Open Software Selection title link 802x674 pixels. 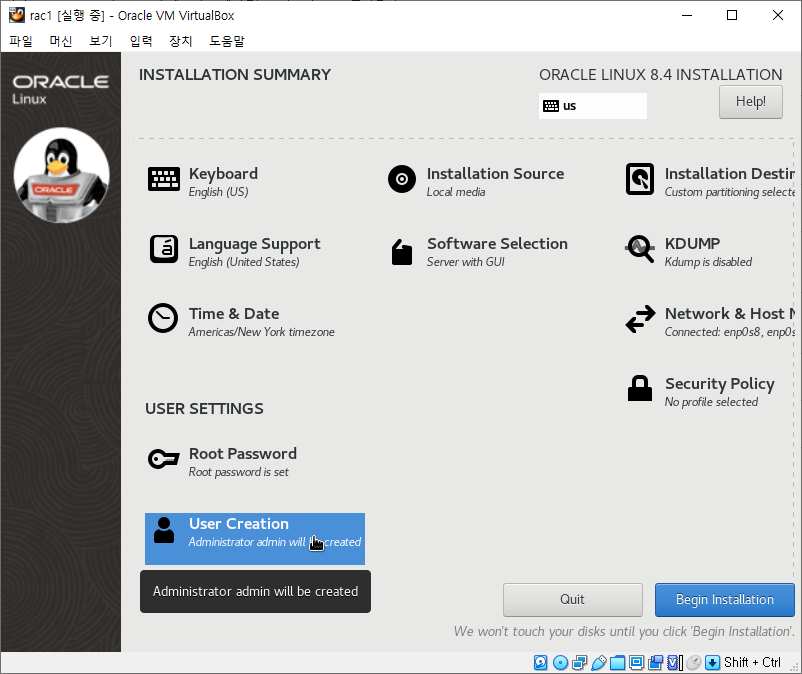point(497,244)
